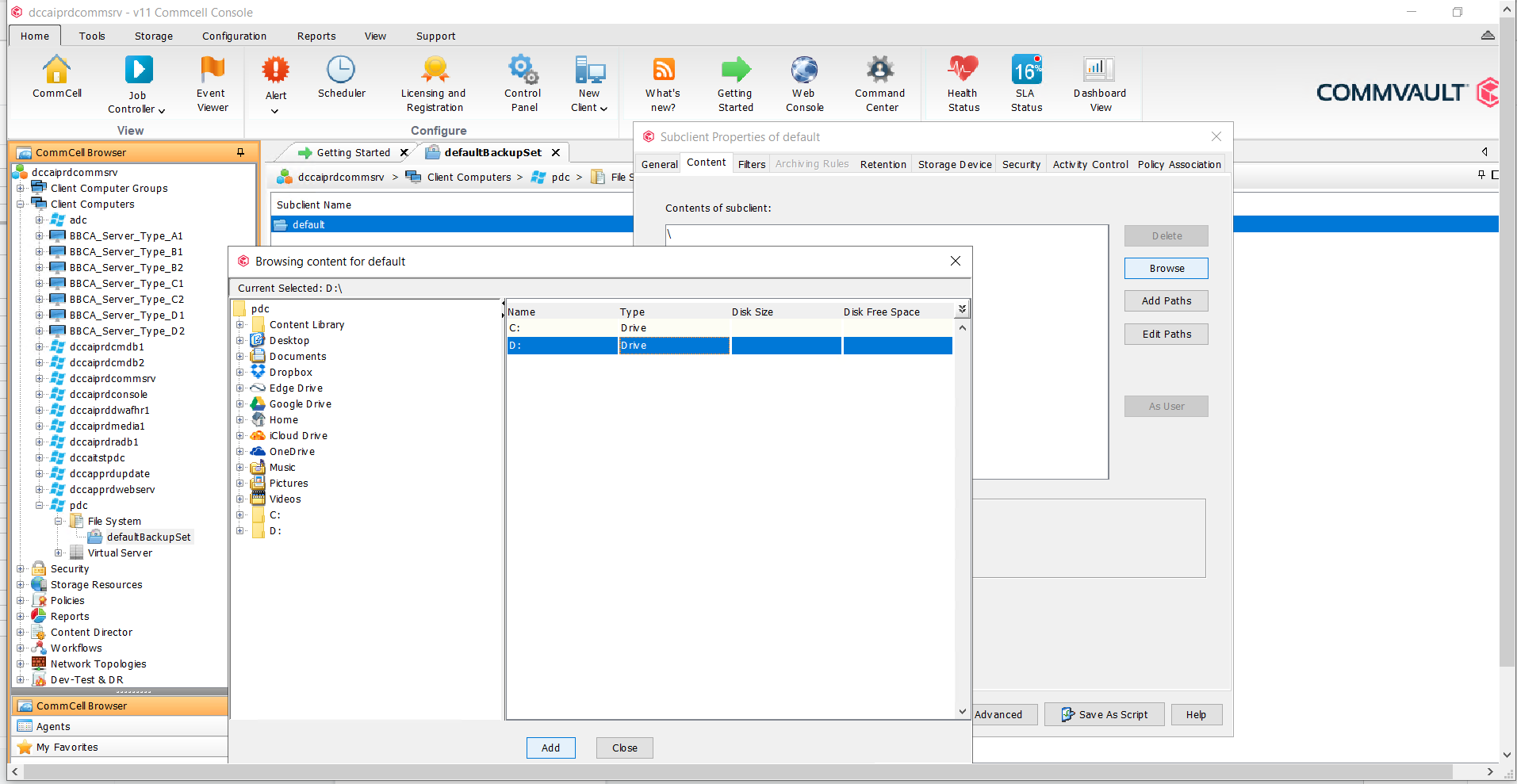The height and width of the screenshot is (784, 1517).
Task: Launch the Event Viewer icon
Action: click(212, 70)
